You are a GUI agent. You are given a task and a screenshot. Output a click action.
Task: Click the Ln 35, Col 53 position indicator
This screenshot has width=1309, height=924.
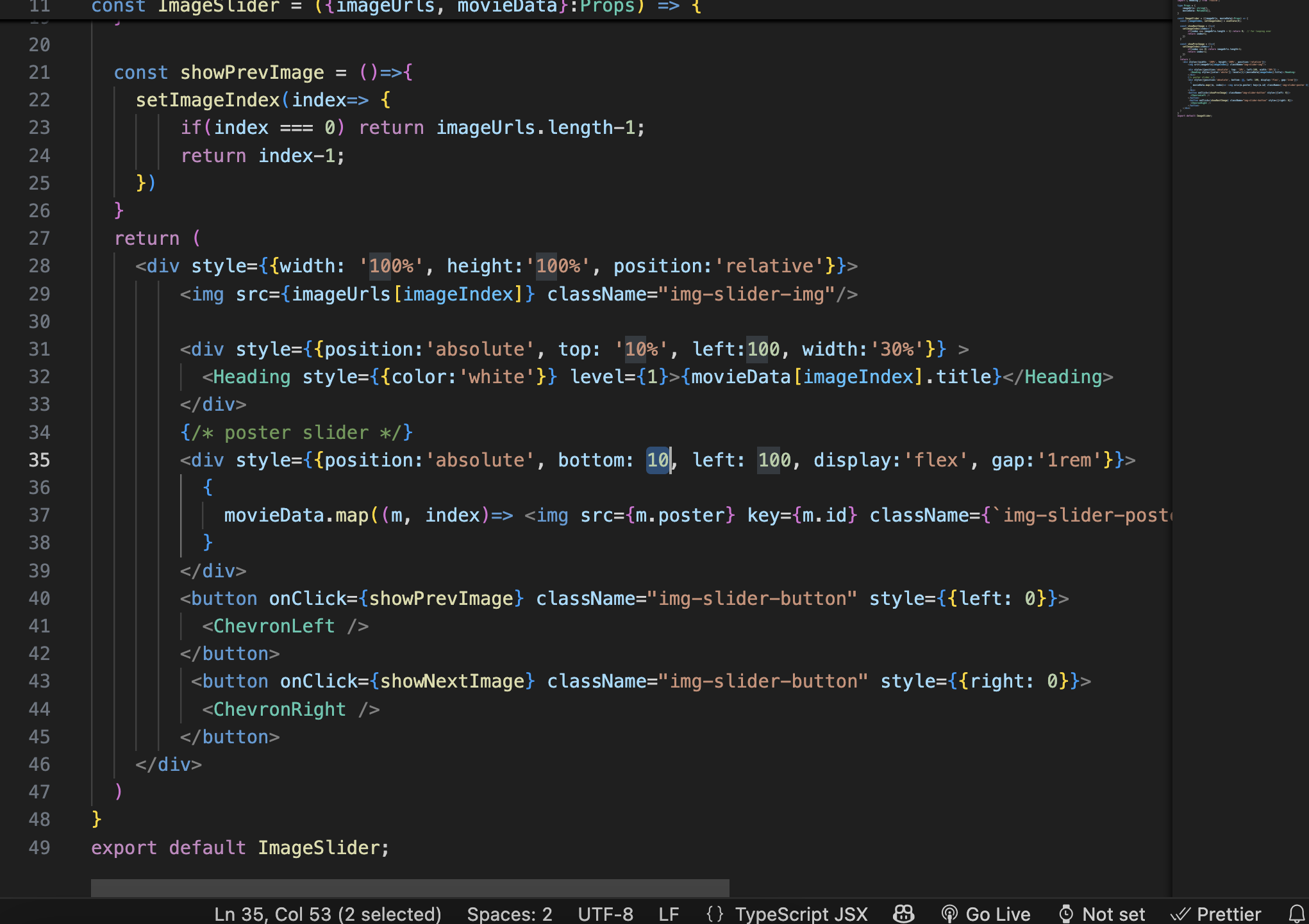[x=327, y=914]
